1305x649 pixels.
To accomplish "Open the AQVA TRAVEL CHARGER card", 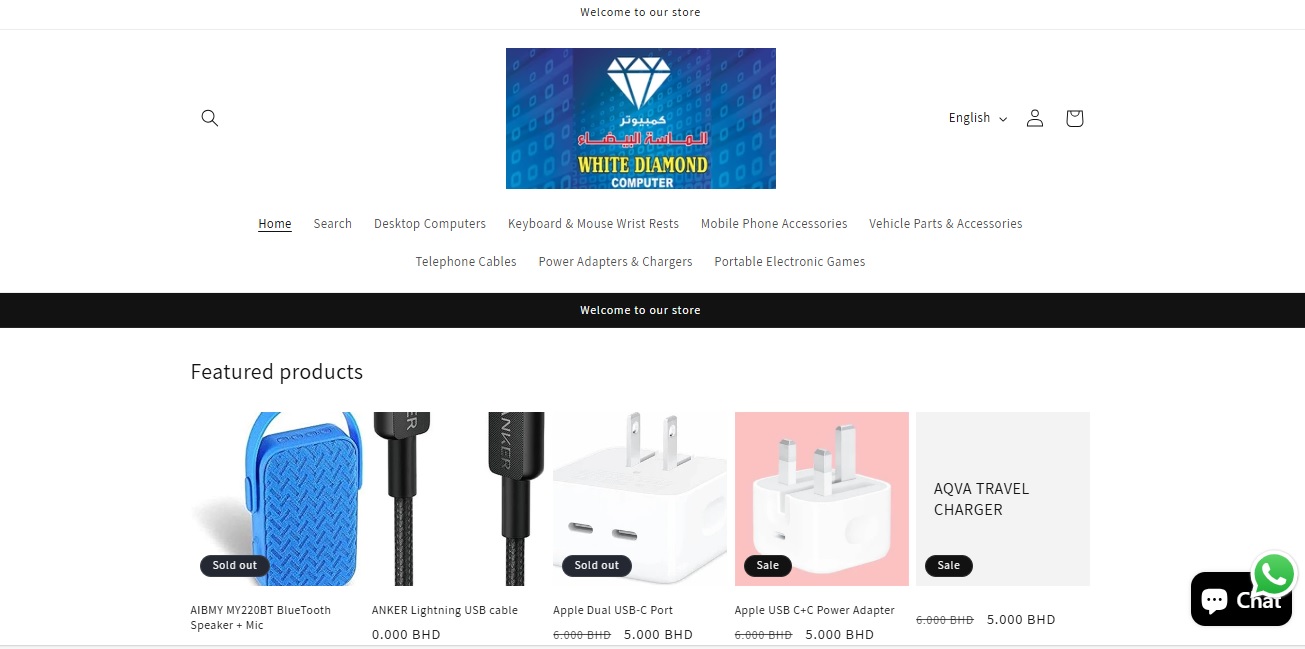I will [1003, 499].
